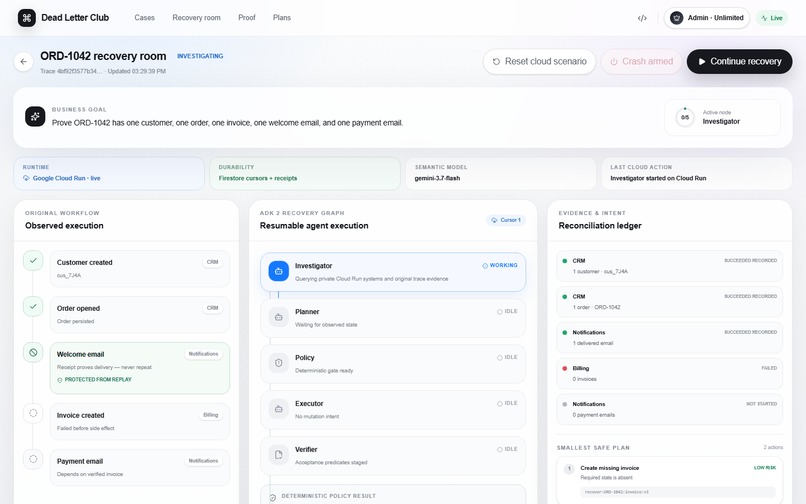
Task: Select the Billing 0 invoices ledger row
Action: point(669,373)
